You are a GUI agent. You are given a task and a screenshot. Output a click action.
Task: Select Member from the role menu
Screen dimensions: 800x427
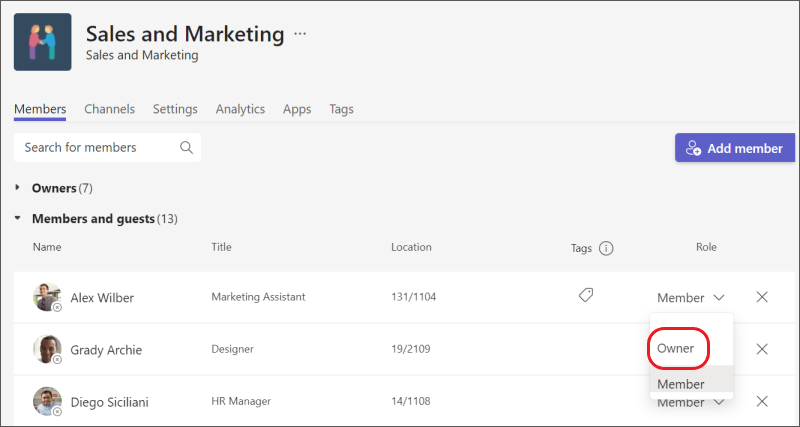(x=680, y=384)
